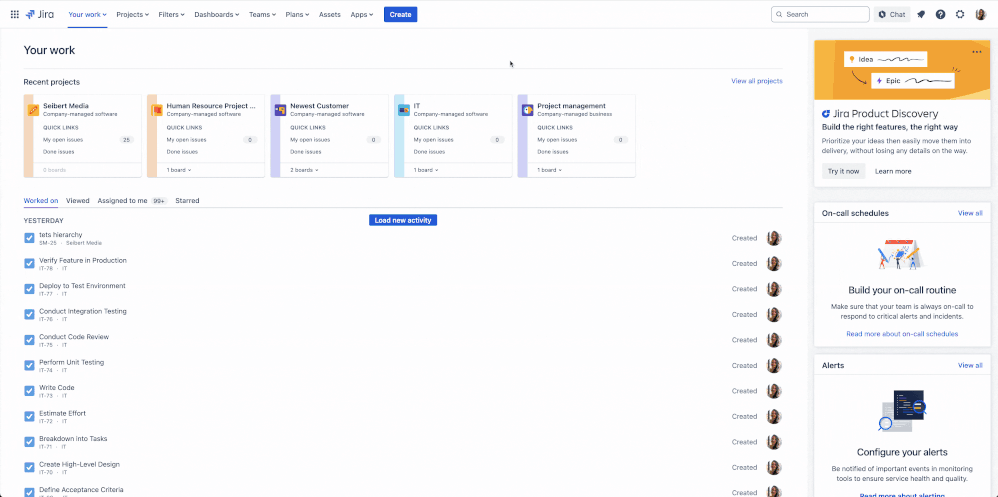Expand 1 board dropdown on Project management card

pos(549,170)
